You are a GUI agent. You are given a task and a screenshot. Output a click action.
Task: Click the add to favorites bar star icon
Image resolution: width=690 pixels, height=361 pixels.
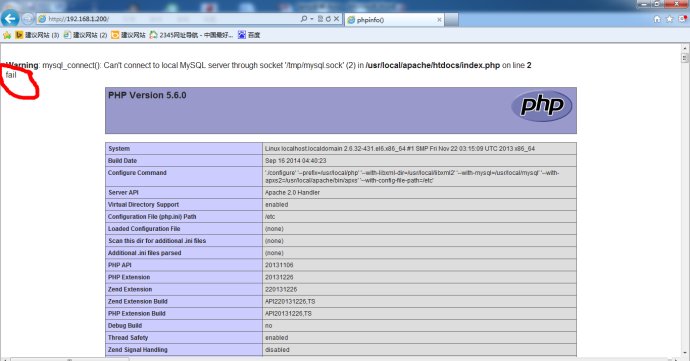(x=7, y=35)
